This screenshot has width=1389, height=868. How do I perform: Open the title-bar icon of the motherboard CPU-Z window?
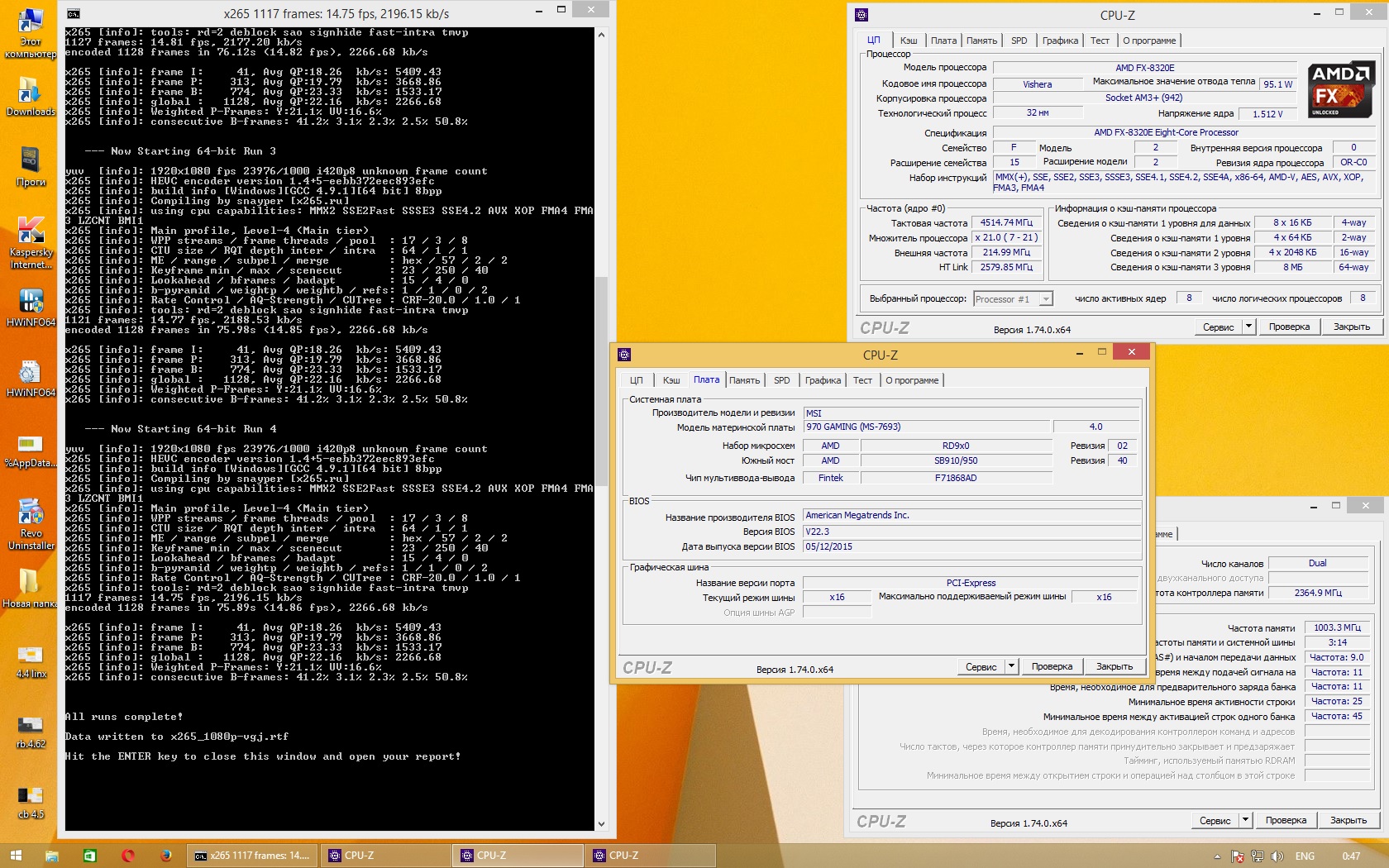coord(624,355)
